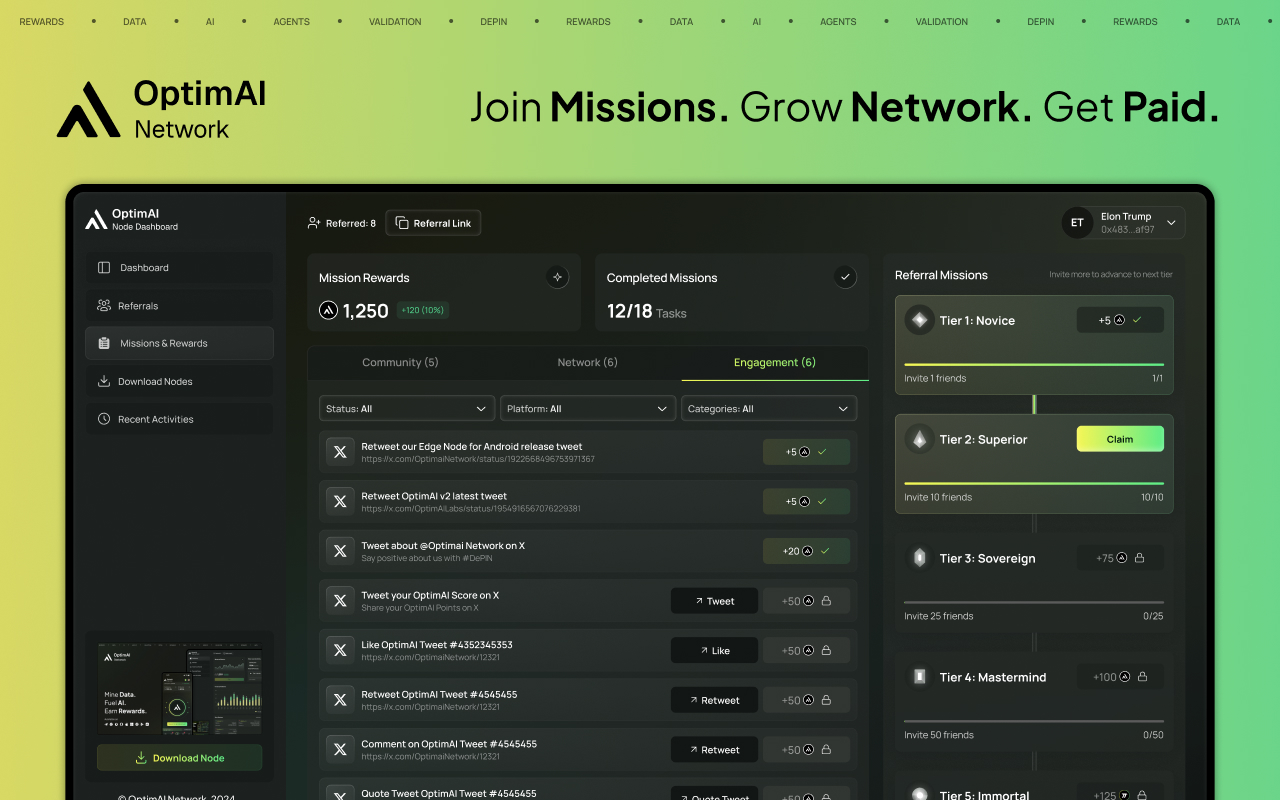Click the locked +75 Tier 3 reward
1280x800 pixels.
pos(1120,558)
